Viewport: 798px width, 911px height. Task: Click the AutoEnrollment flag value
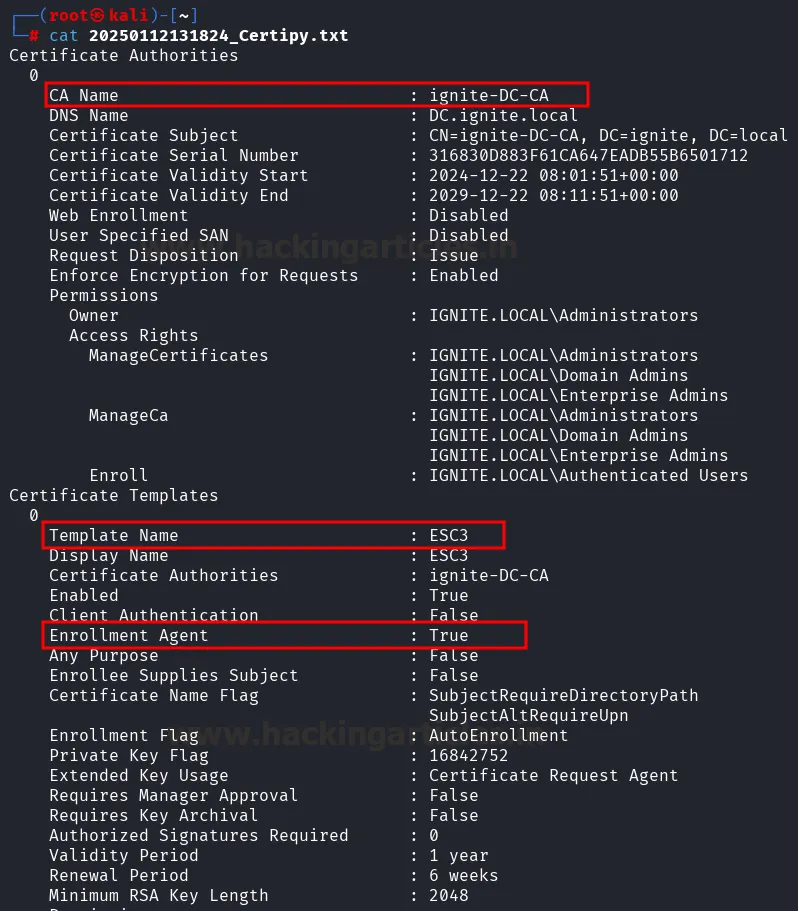pos(498,735)
